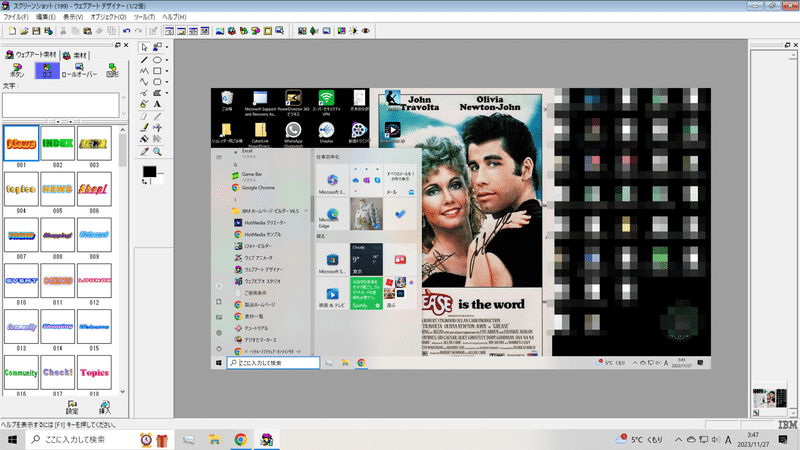Select logo style thumbnail 005 NEWS

tap(58, 189)
